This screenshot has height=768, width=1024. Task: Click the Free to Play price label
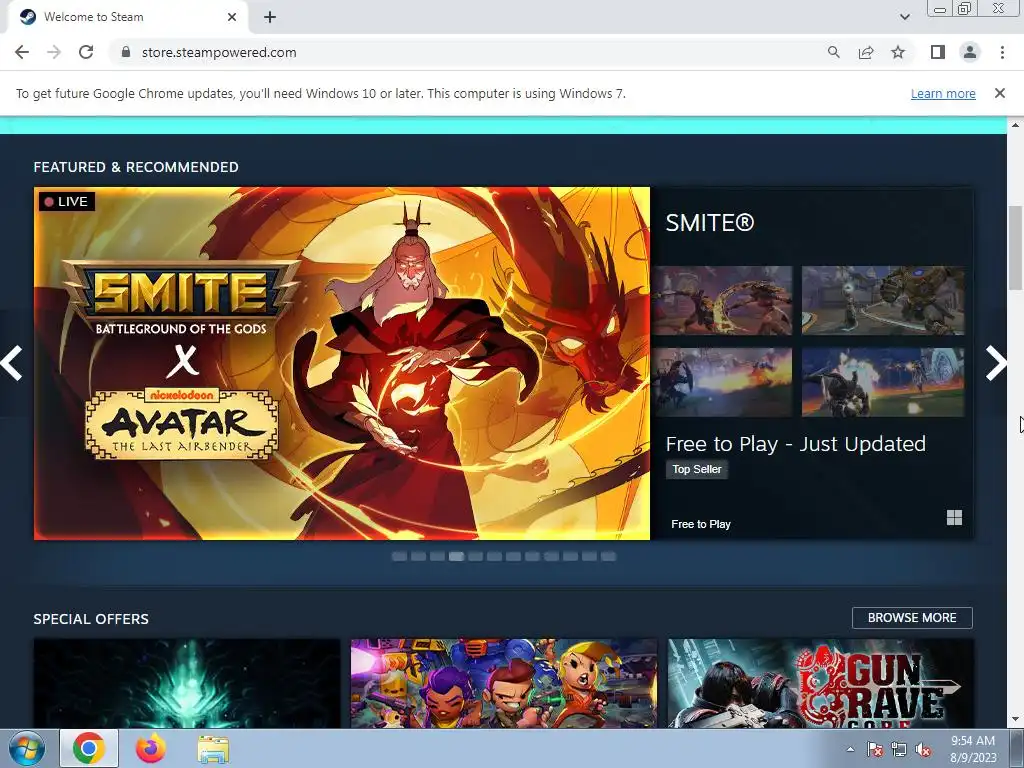701,524
